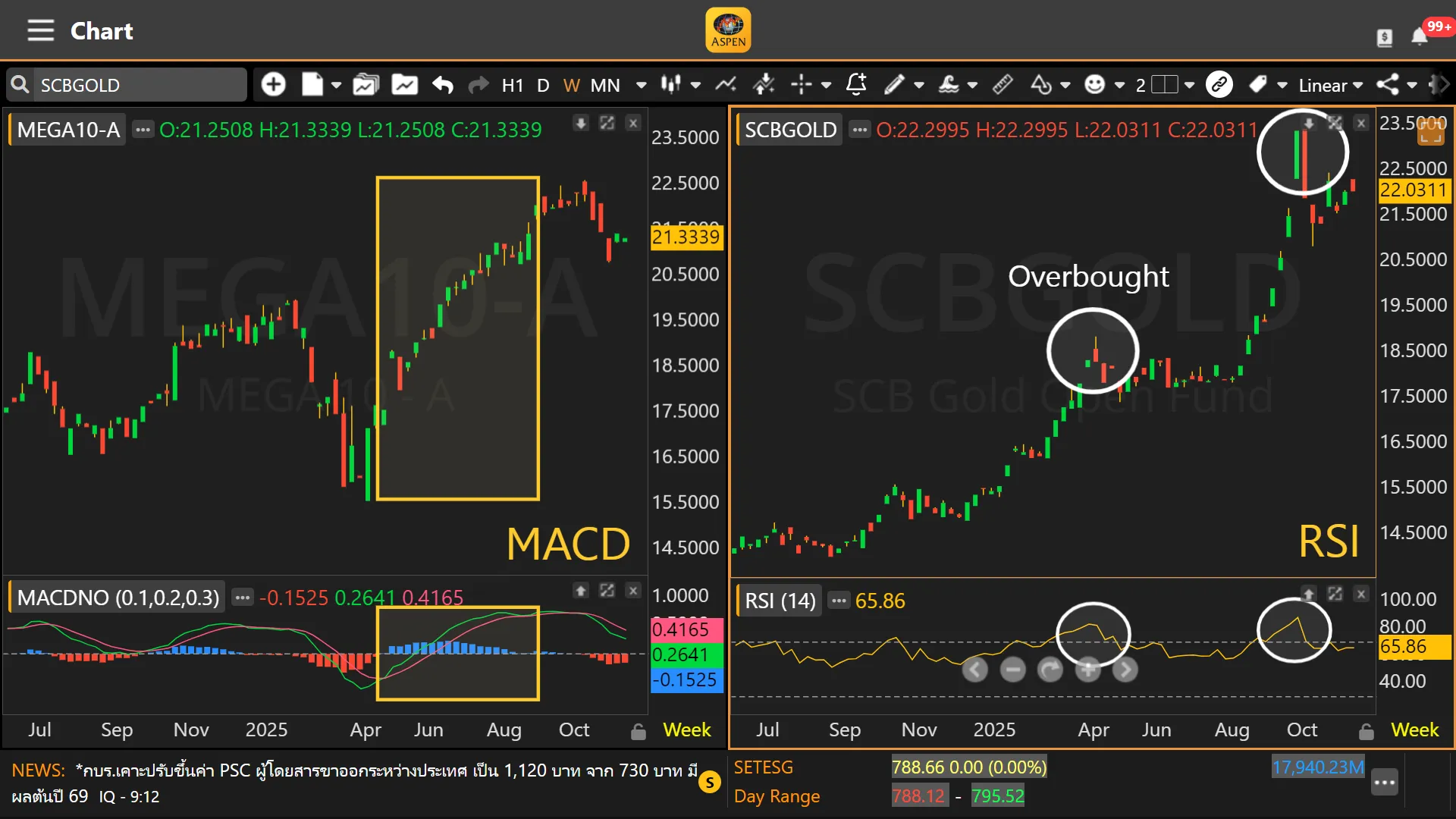Open MACDNO indicator options button
The image size is (1456, 819).
[x=242, y=598]
